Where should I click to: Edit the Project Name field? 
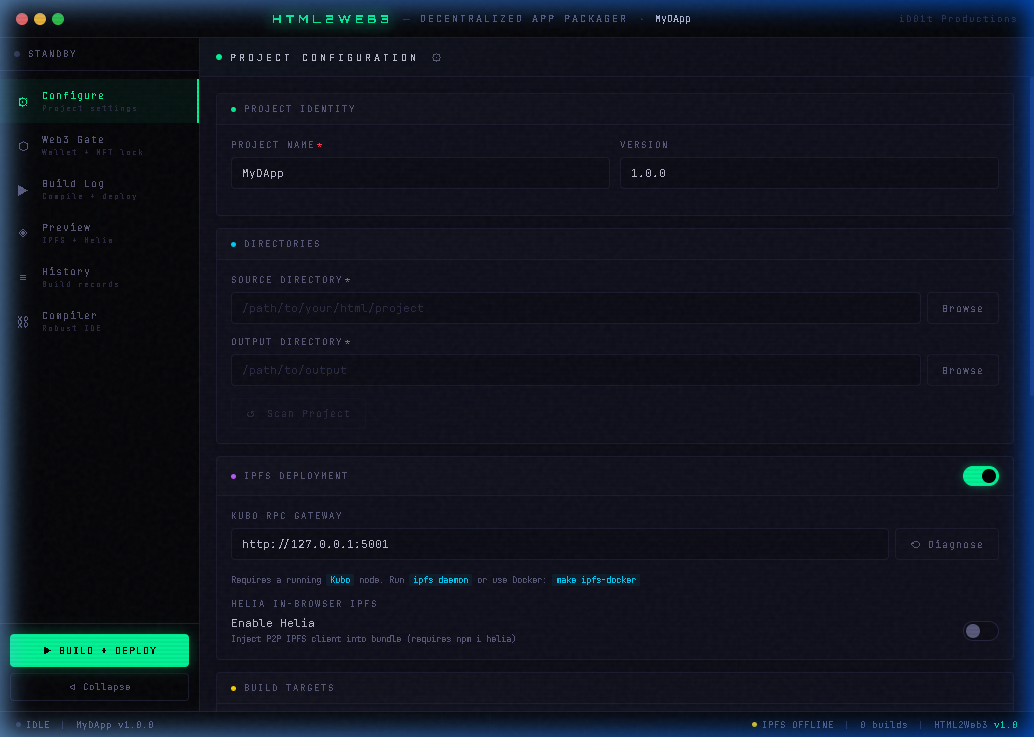(420, 173)
